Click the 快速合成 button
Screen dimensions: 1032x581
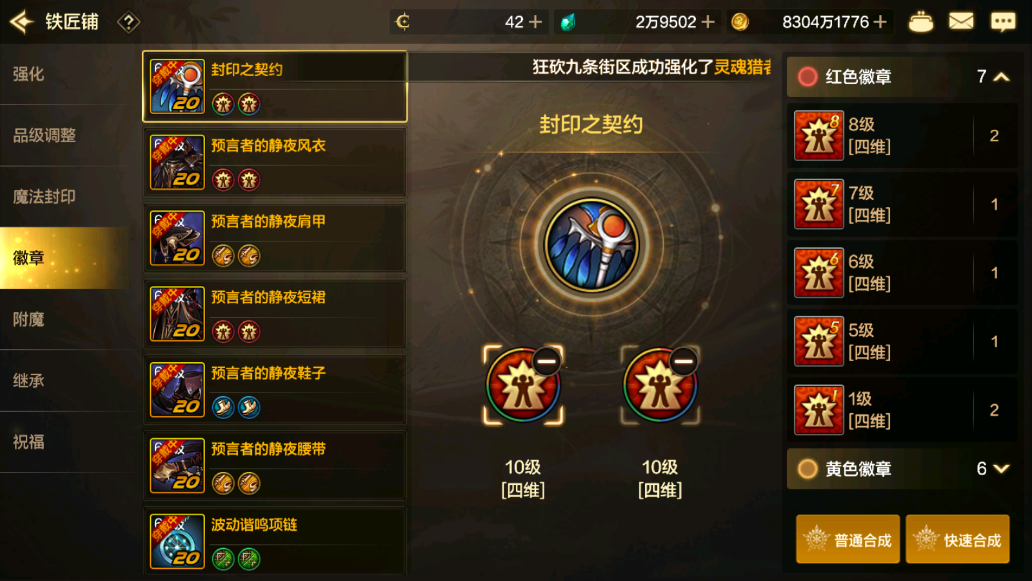(958, 540)
